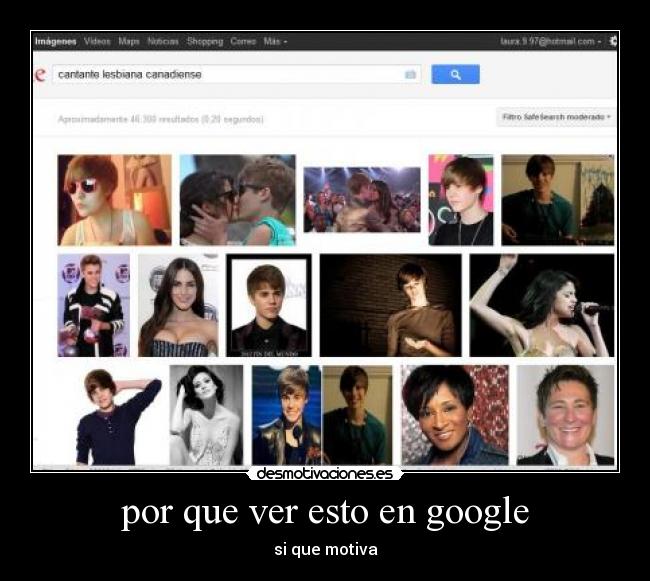Open black-framed portrait thumbnail

(x=269, y=305)
